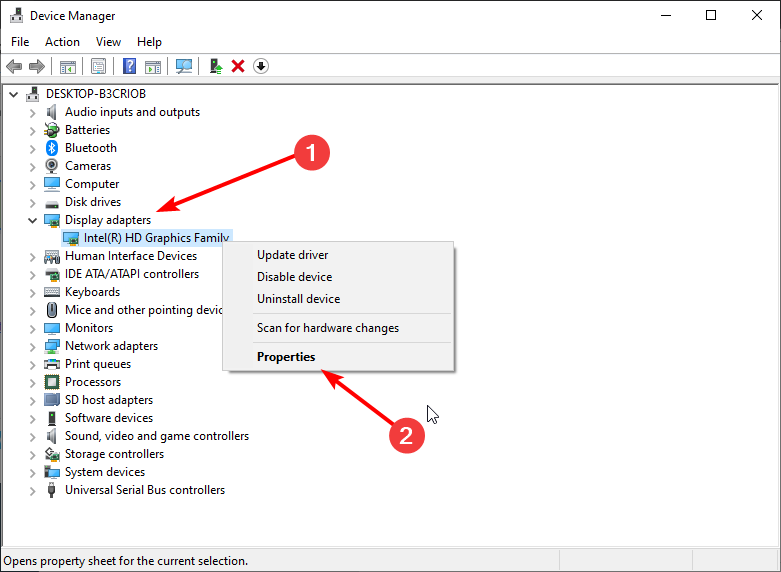Expand the Computer category
This screenshot has height=572, width=781.
(33, 185)
